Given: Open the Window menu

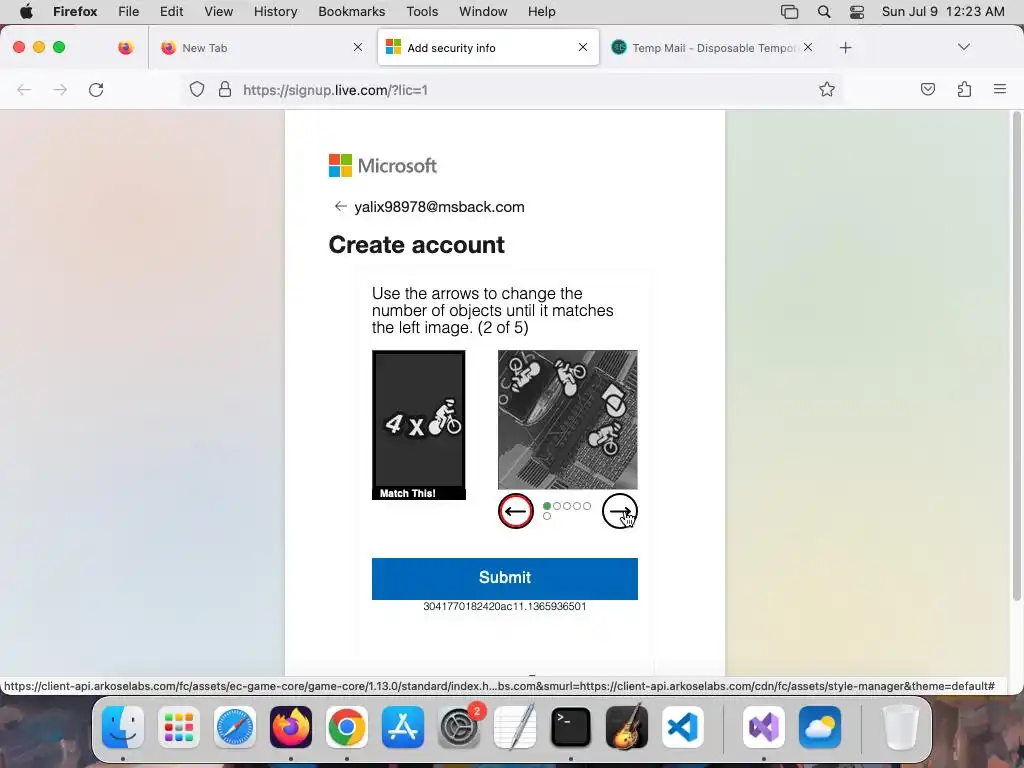Looking at the screenshot, I should pos(483,12).
